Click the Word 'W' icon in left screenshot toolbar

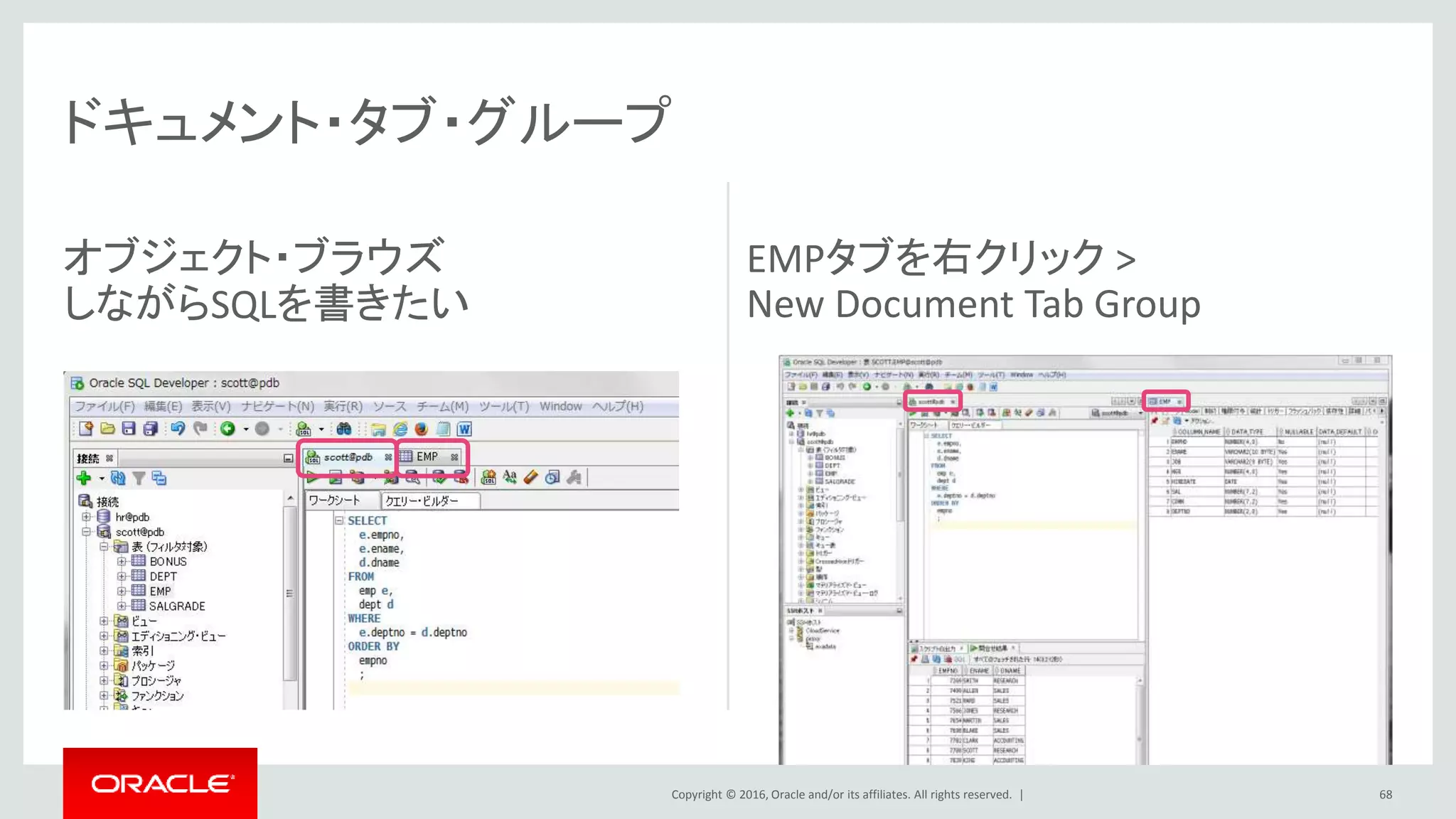[464, 429]
